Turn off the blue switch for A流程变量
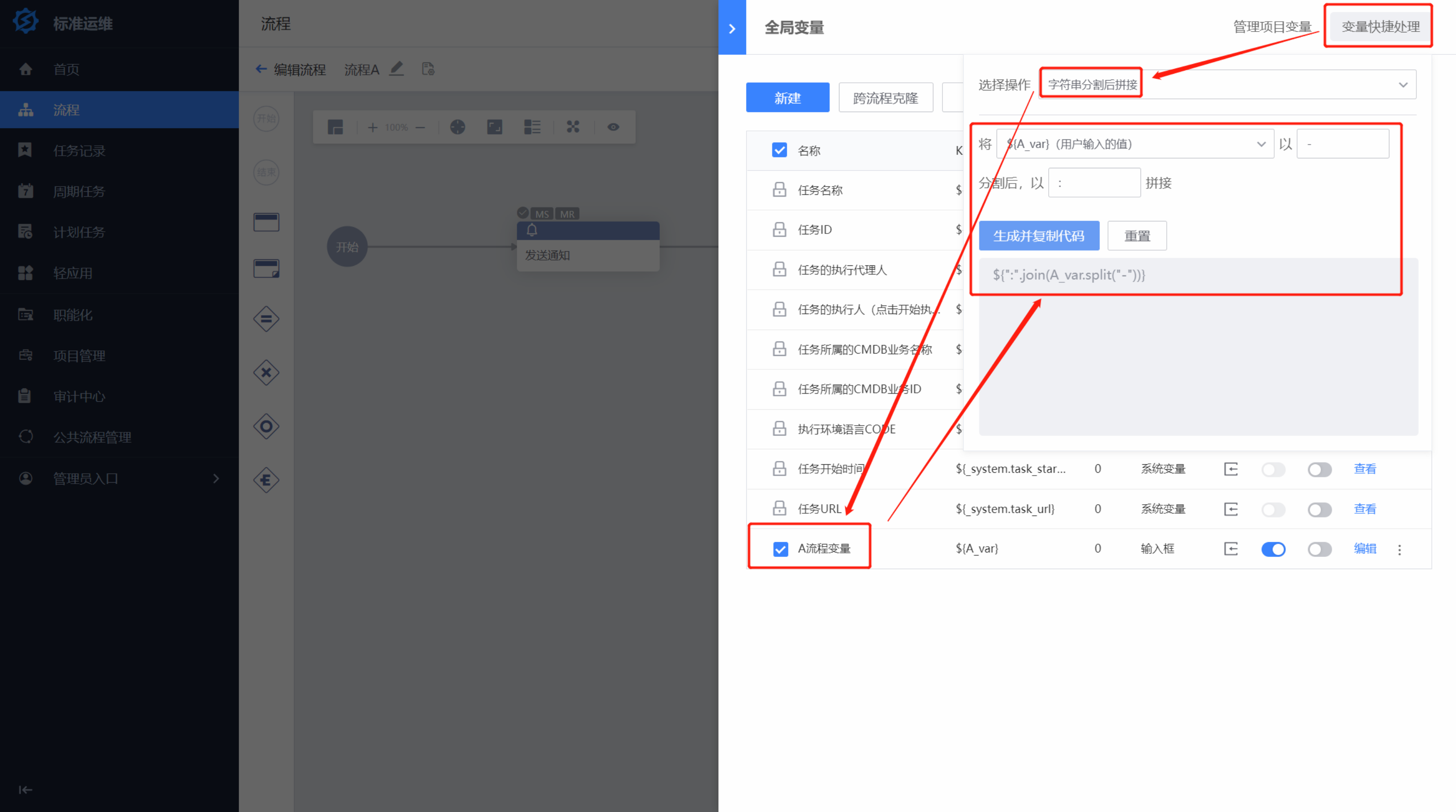This screenshot has height=812, width=1456. coord(1273,549)
